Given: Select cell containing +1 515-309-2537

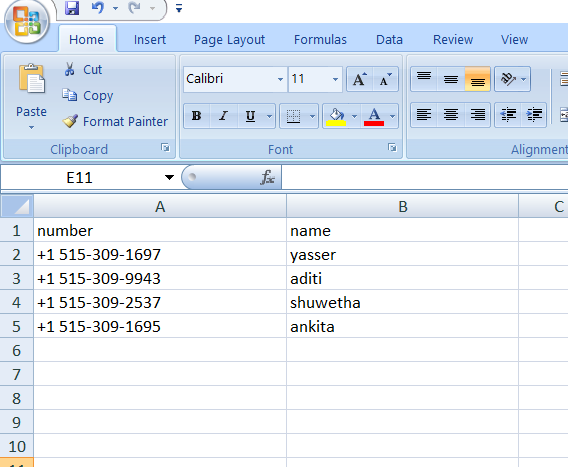Looking at the screenshot, I should [x=160, y=302].
